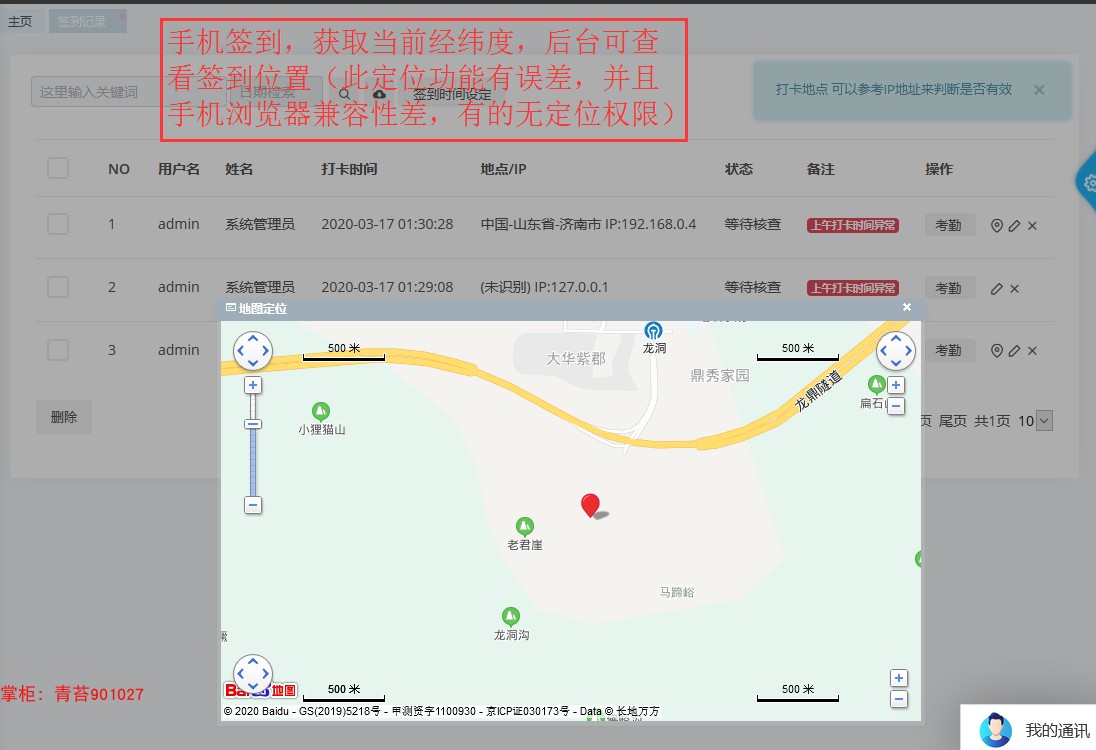1096x750 pixels.
Task: Click the top-right map pan compass control
Action: (895, 351)
